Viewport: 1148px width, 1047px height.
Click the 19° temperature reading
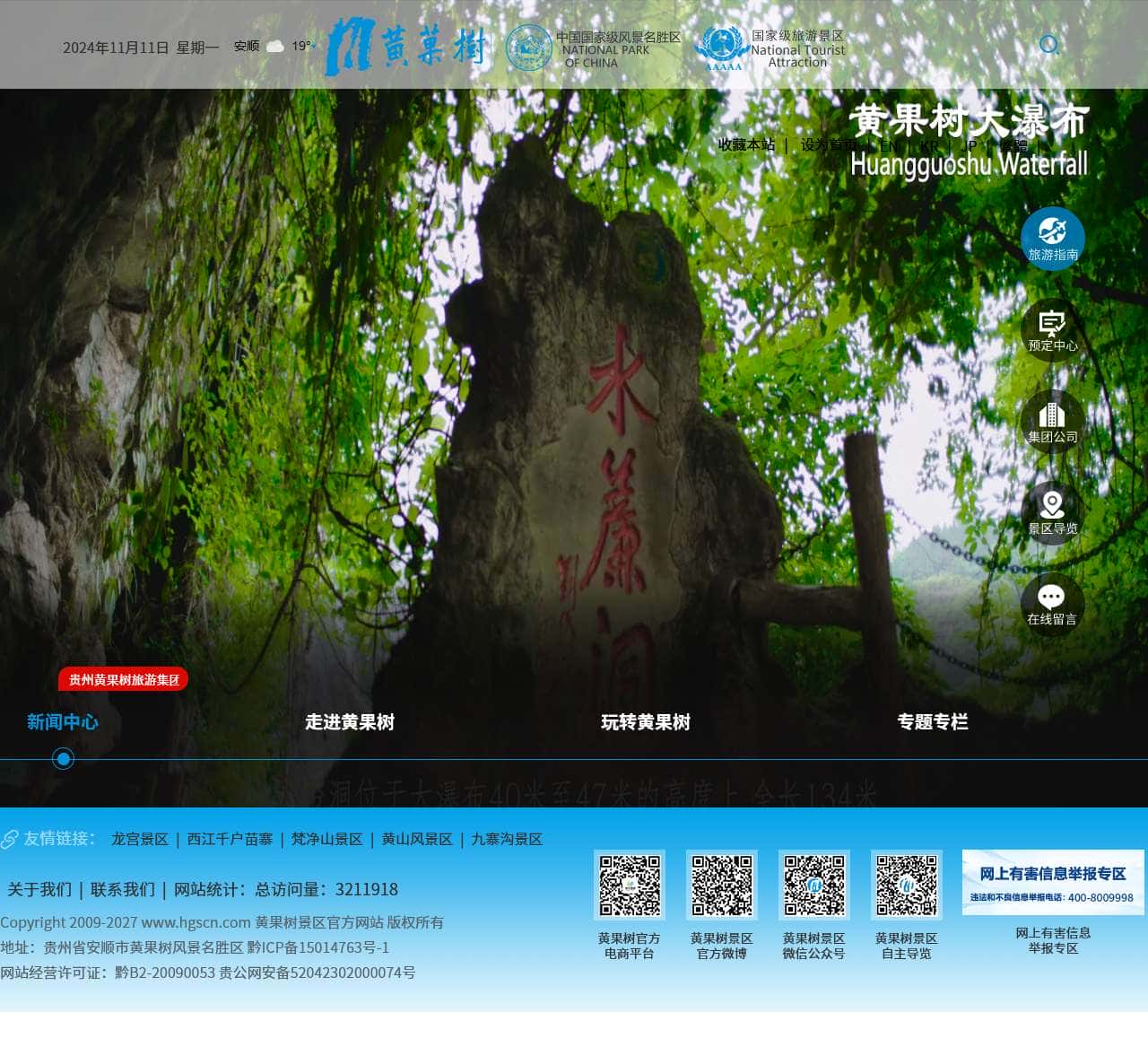point(302,46)
